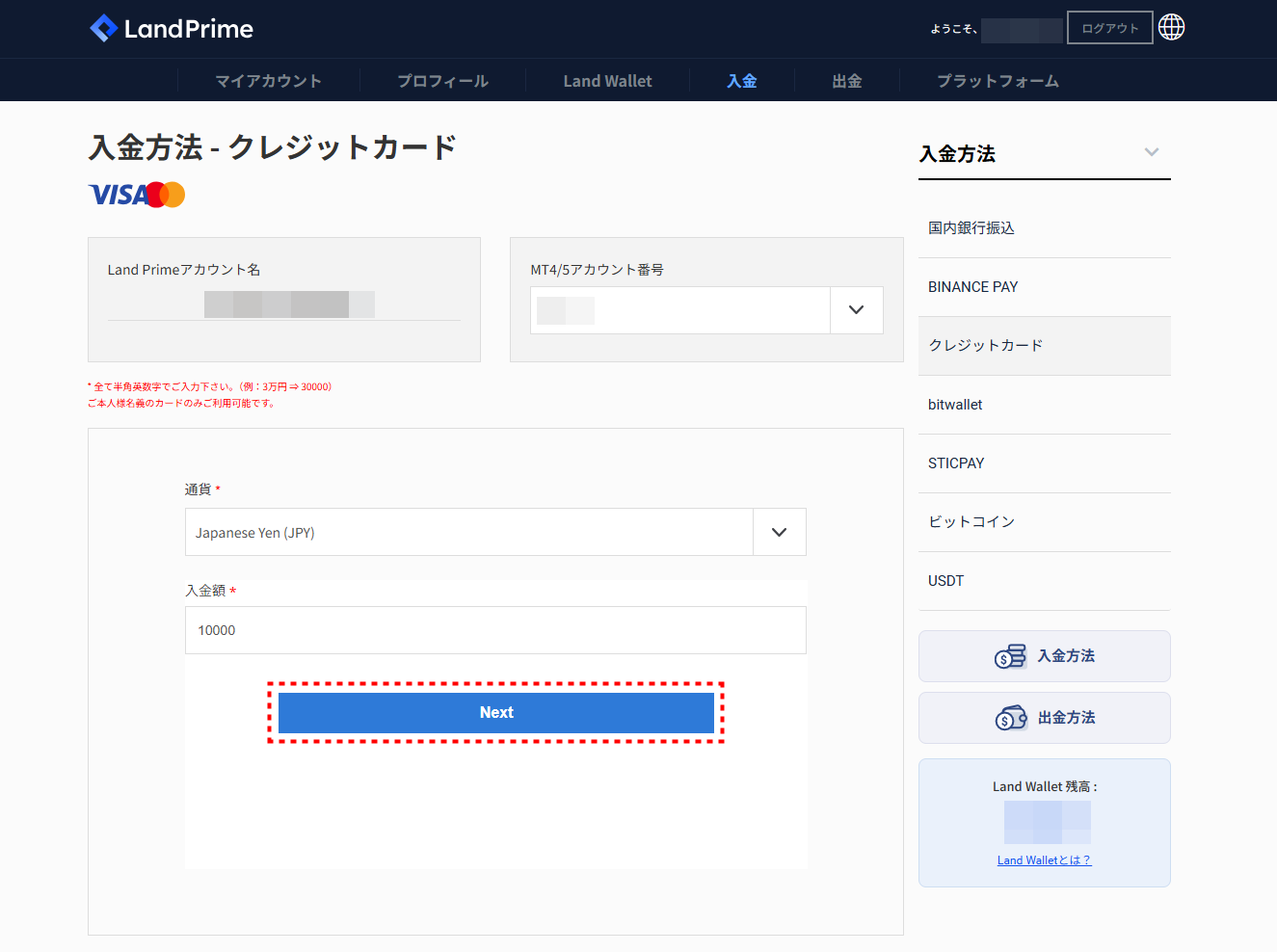Viewport: 1277px width, 952px height.
Task: Choose USDT deposit method
Action: (x=1045, y=581)
